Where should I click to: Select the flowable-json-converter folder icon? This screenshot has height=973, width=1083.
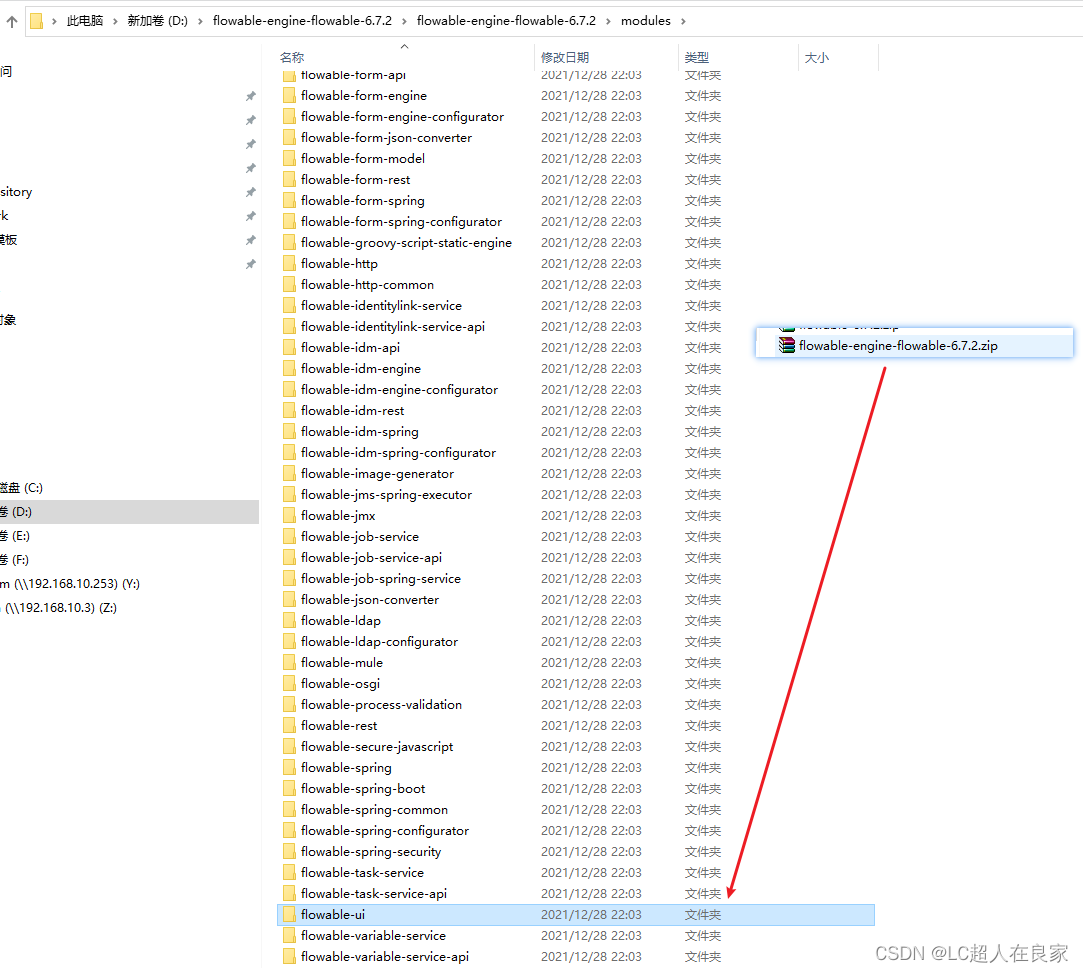pos(289,600)
